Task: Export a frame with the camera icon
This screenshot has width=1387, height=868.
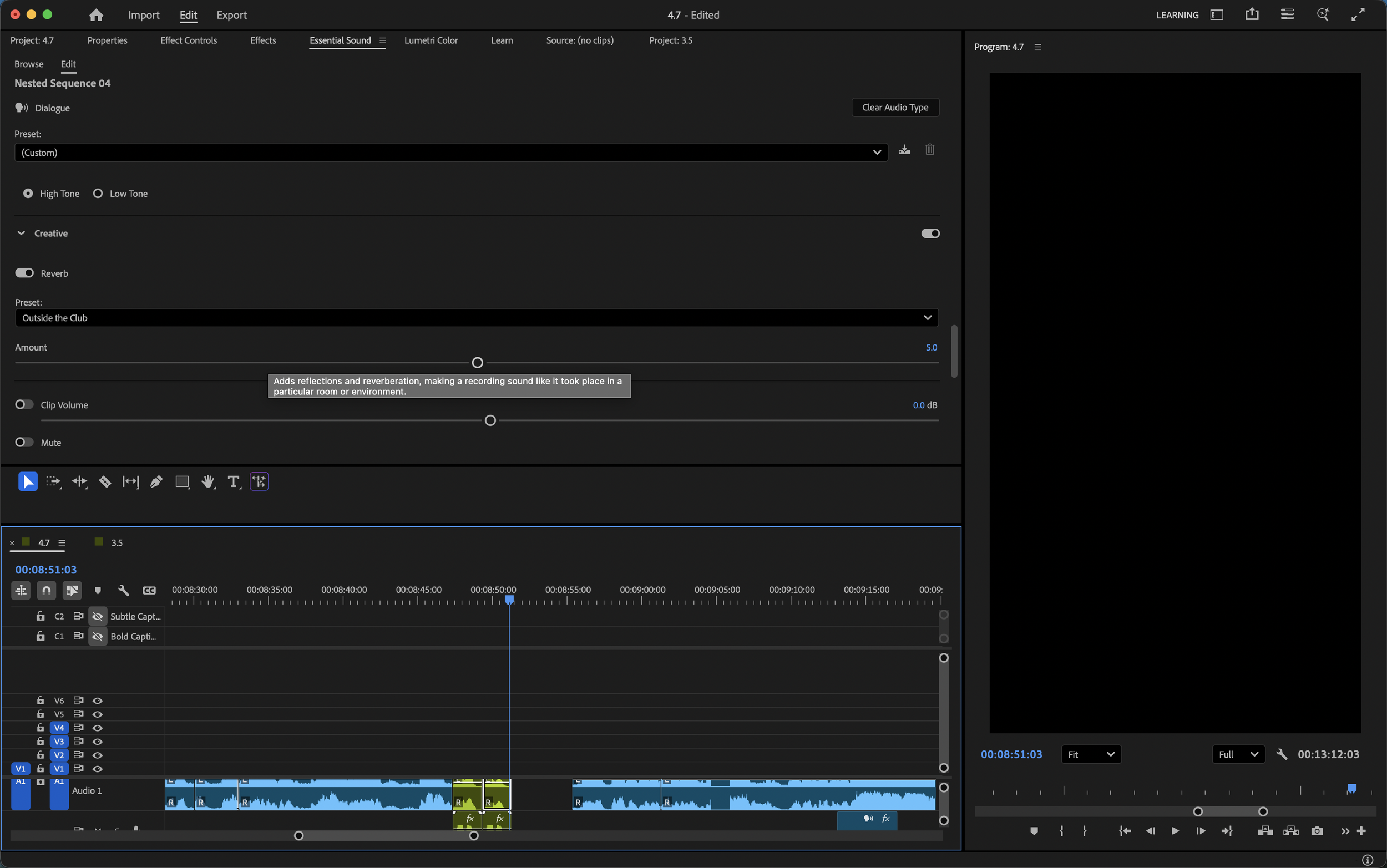Action: (1317, 831)
